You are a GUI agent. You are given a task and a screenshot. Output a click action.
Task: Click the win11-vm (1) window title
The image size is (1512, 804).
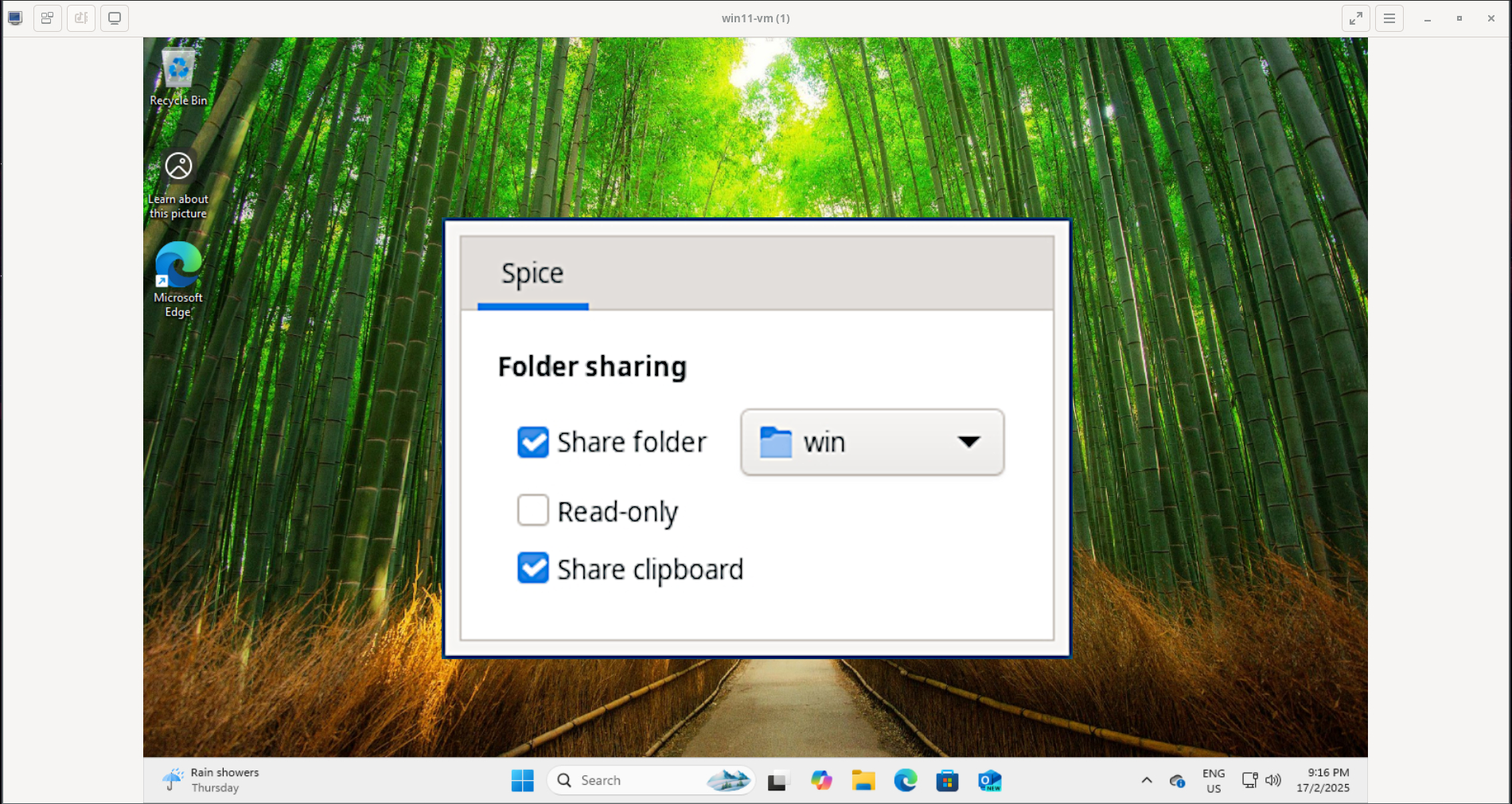(755, 18)
